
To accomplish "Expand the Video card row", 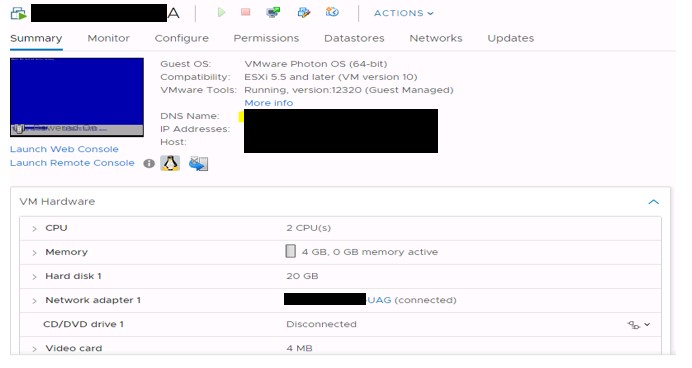I will [x=34, y=349].
